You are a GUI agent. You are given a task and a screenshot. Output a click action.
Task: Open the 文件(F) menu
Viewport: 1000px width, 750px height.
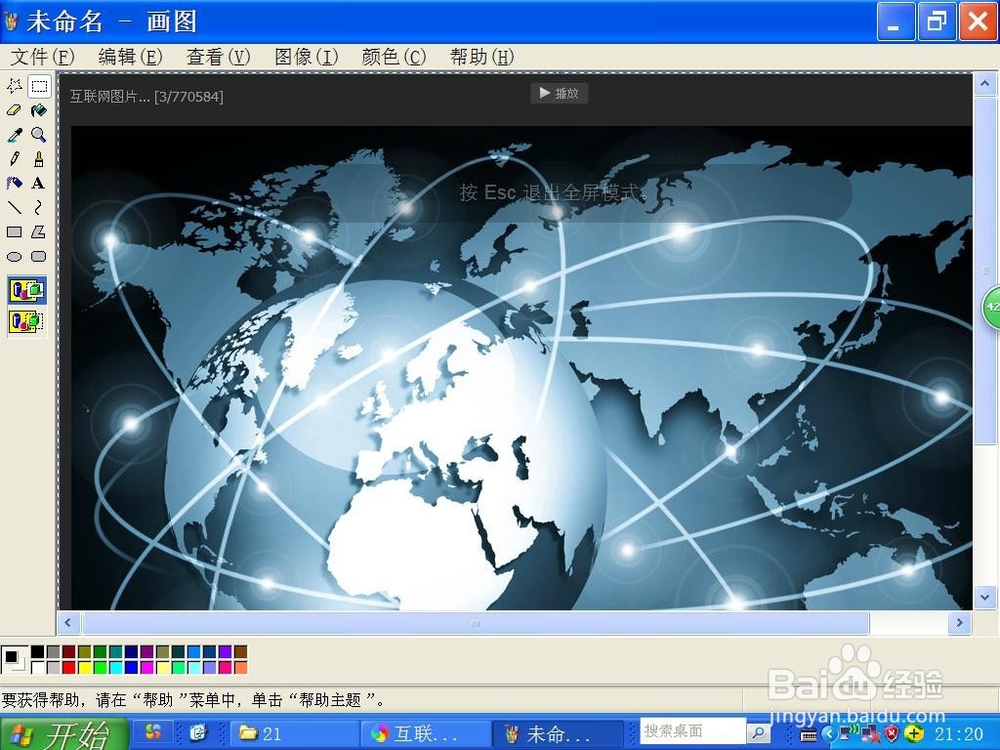point(43,57)
